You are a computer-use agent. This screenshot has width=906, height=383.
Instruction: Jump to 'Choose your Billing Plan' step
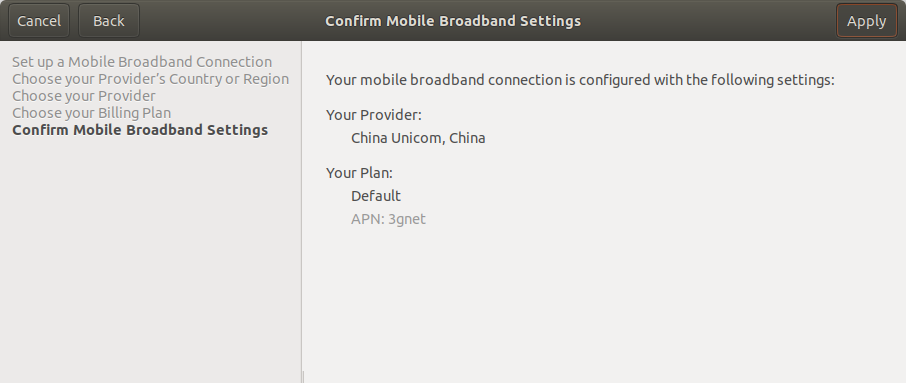pyautogui.click(x=91, y=113)
